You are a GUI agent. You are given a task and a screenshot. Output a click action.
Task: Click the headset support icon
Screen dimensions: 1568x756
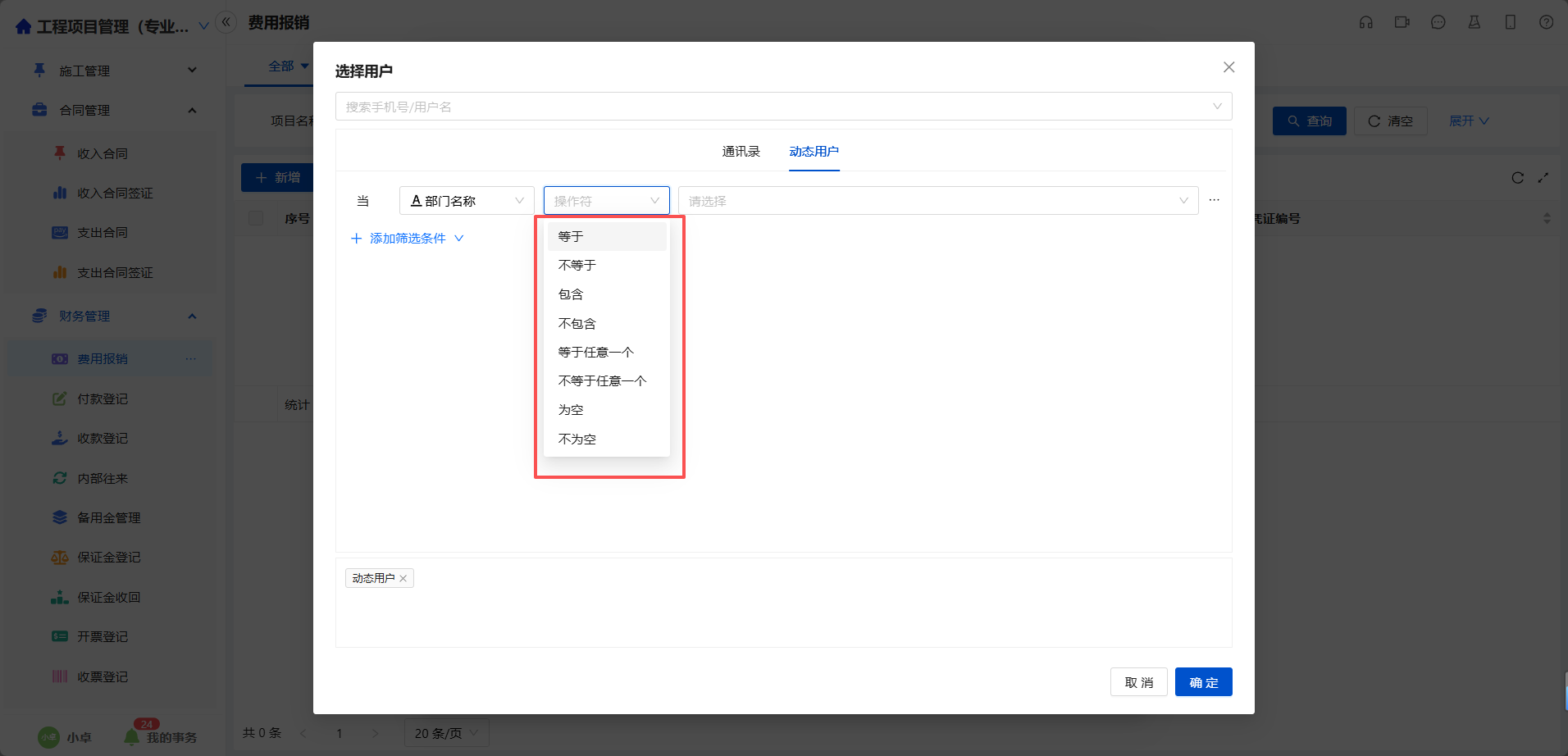coord(1365,22)
